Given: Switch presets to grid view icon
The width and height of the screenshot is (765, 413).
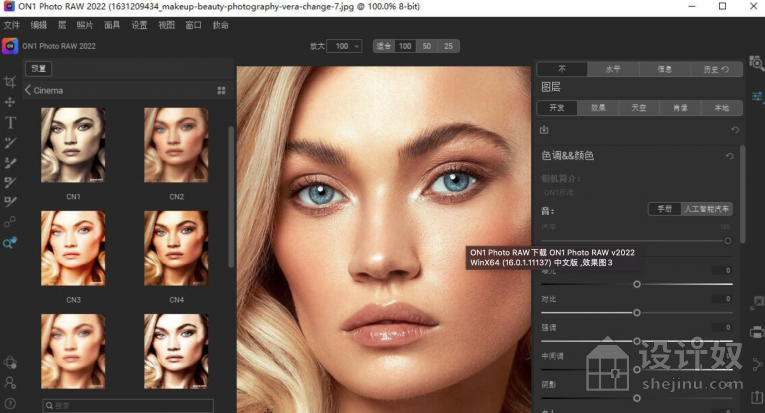Looking at the screenshot, I should tap(221, 90).
